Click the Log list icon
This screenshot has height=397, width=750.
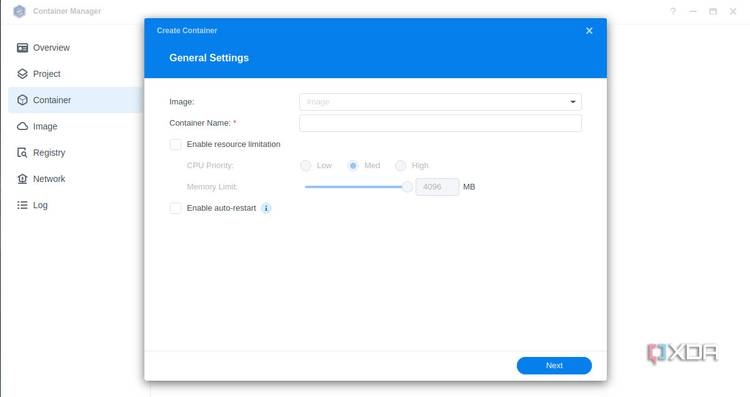click(22, 205)
